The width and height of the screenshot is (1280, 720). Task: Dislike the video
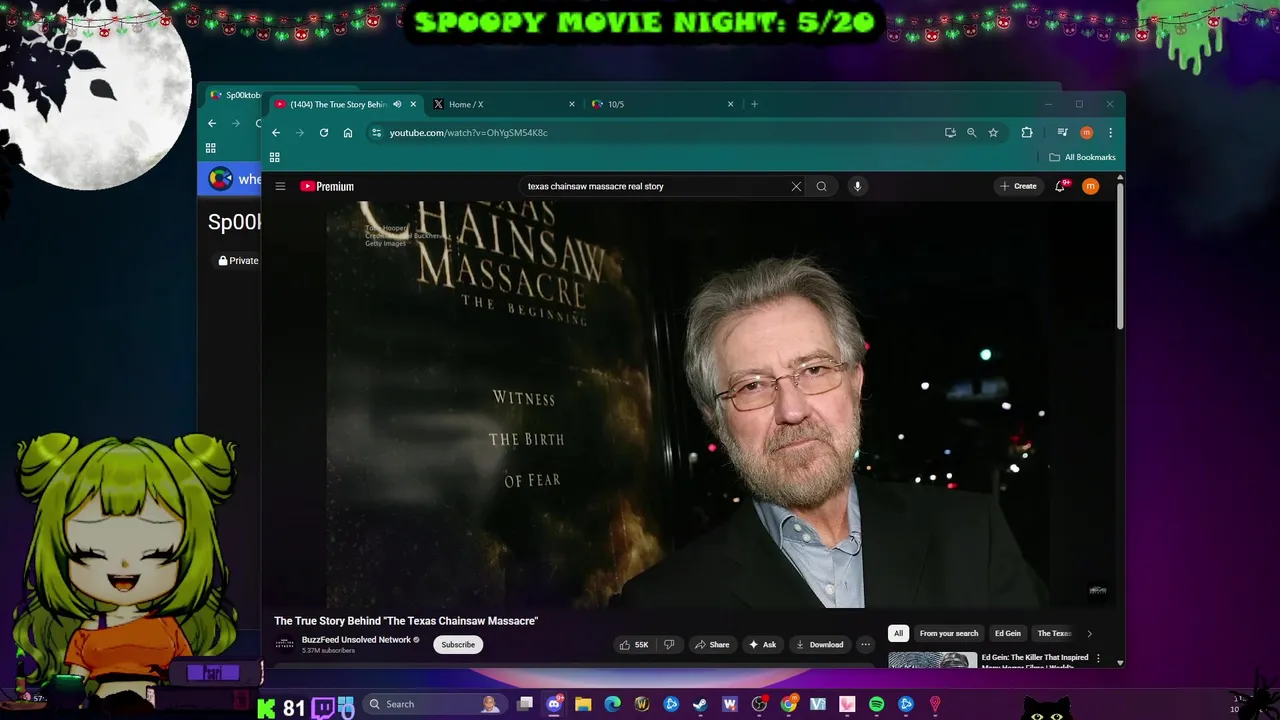tap(669, 645)
